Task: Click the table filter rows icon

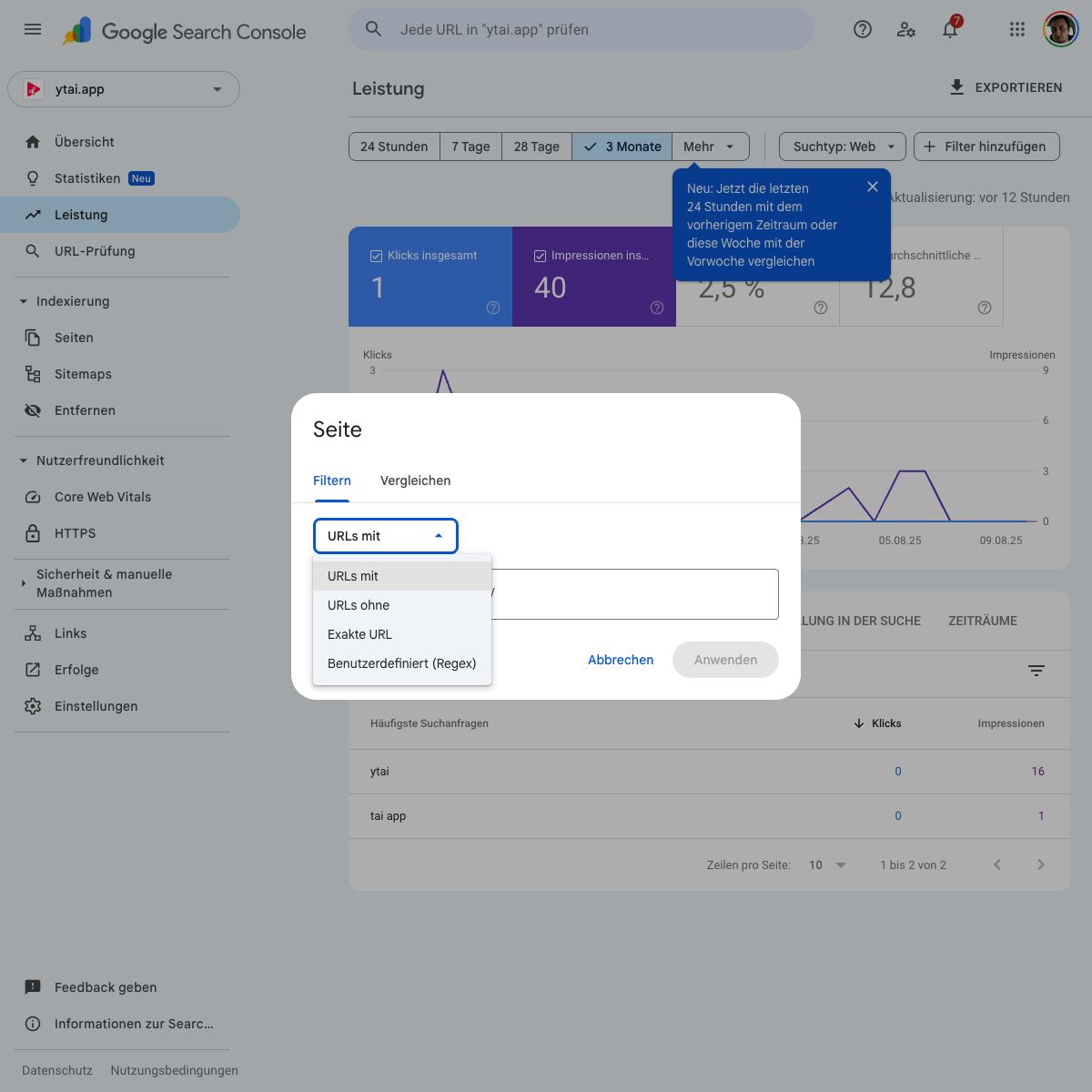Action: [1036, 671]
